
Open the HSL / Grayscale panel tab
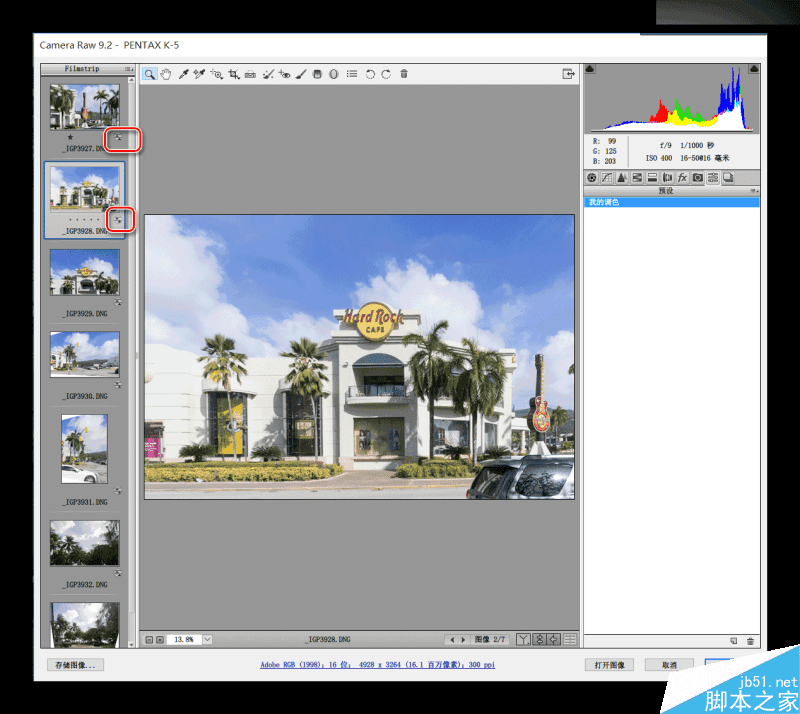tap(637, 178)
